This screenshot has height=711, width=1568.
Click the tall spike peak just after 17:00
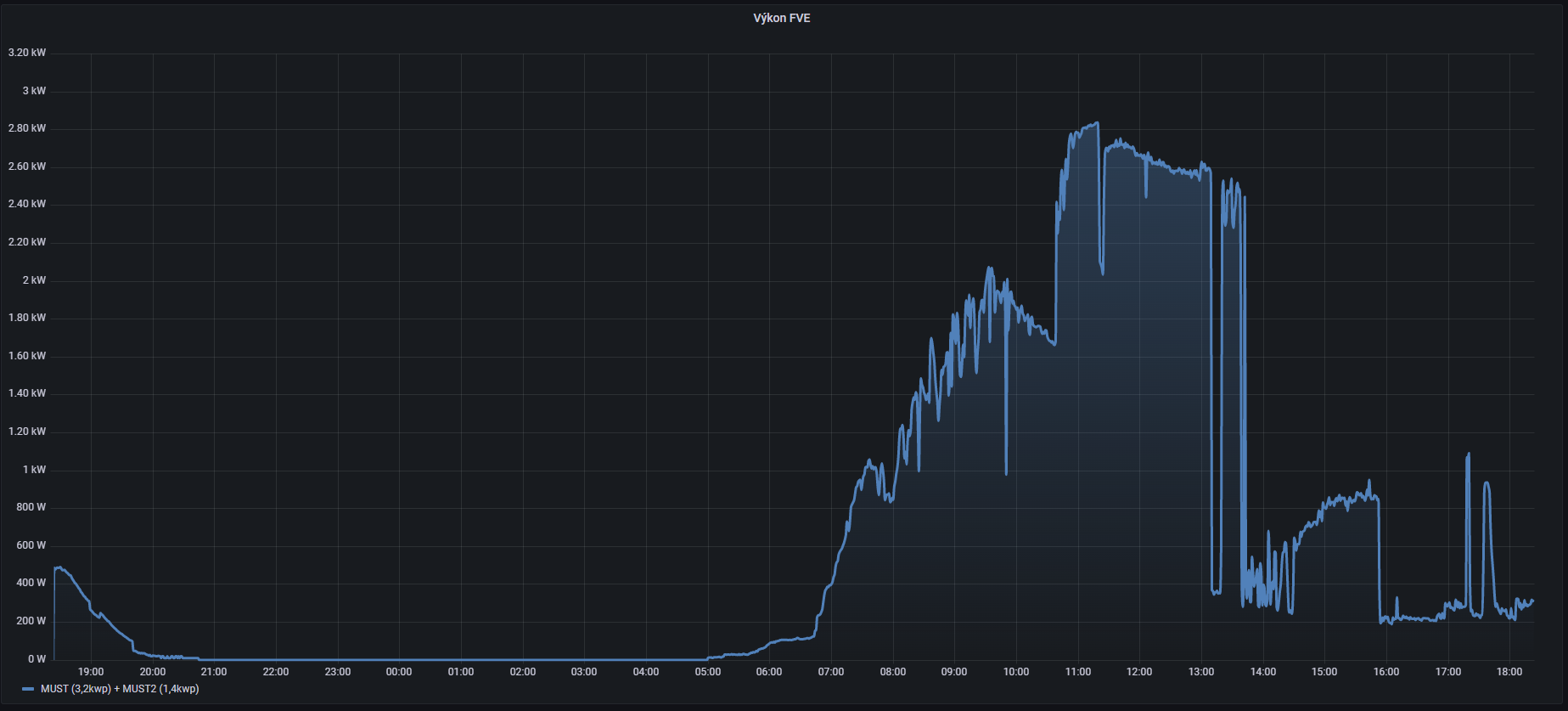point(1468,454)
